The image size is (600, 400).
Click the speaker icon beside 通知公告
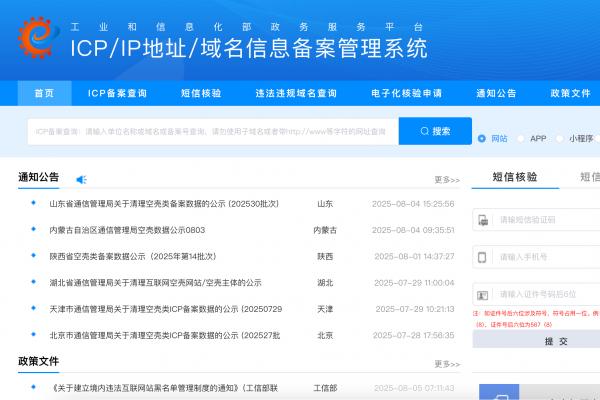pos(81,179)
